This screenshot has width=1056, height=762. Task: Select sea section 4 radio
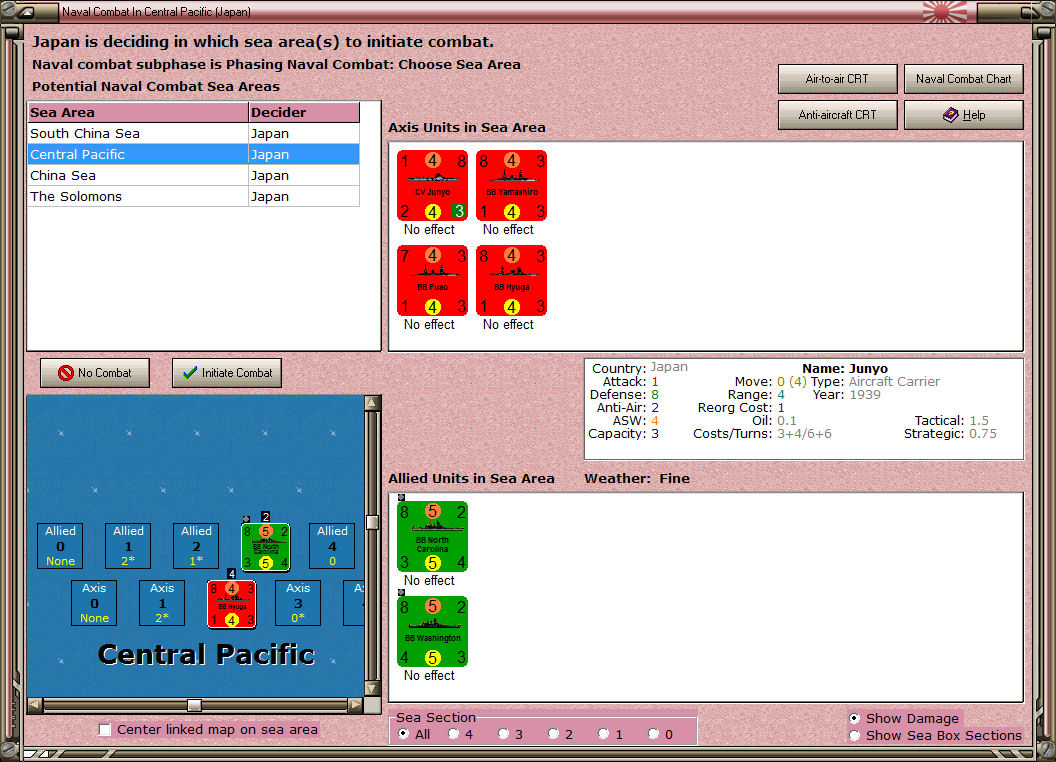click(x=453, y=734)
